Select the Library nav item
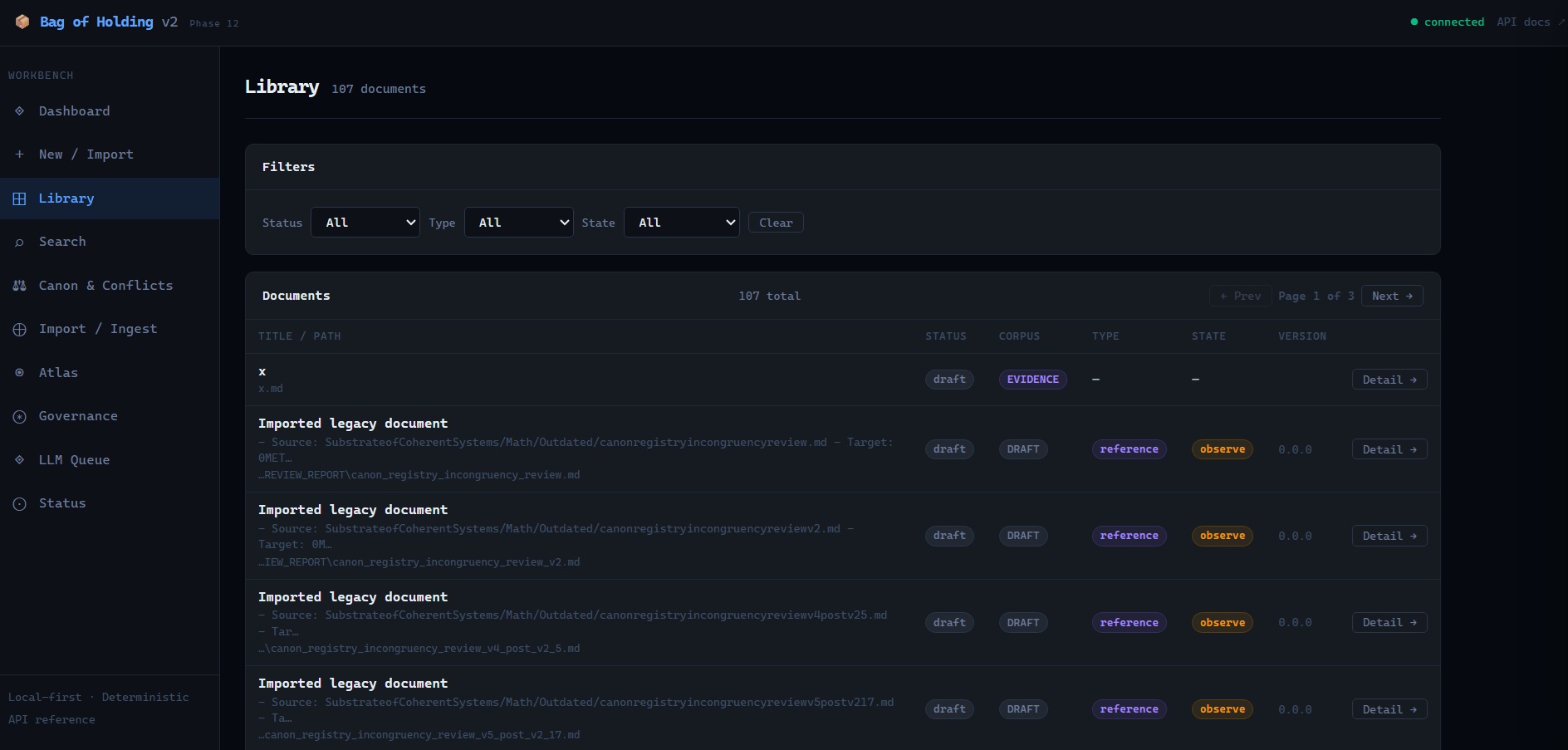 110,199
